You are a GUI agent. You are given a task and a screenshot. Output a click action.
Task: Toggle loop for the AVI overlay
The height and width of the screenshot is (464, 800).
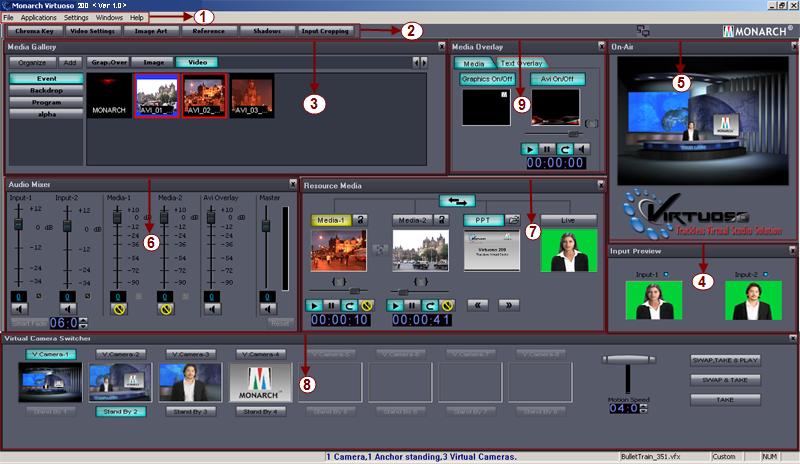(564, 149)
